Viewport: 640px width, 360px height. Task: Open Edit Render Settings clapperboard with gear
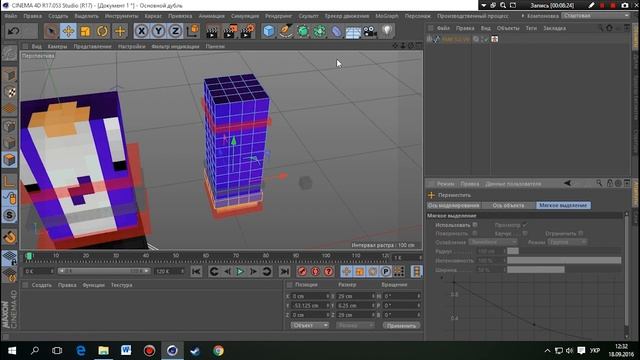(x=247, y=31)
